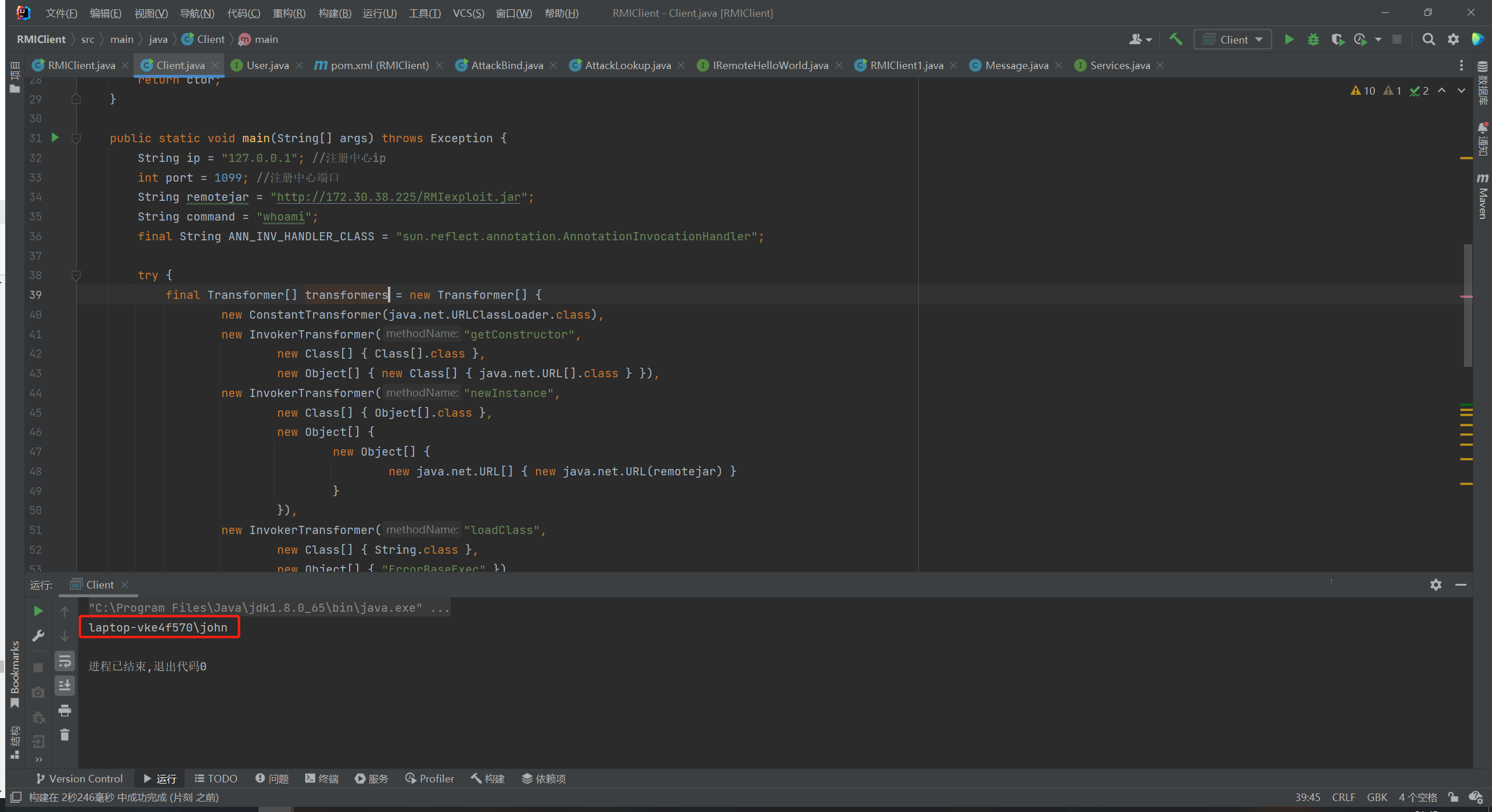Rerun Client in the run panel
The image size is (1492, 812).
(x=38, y=611)
